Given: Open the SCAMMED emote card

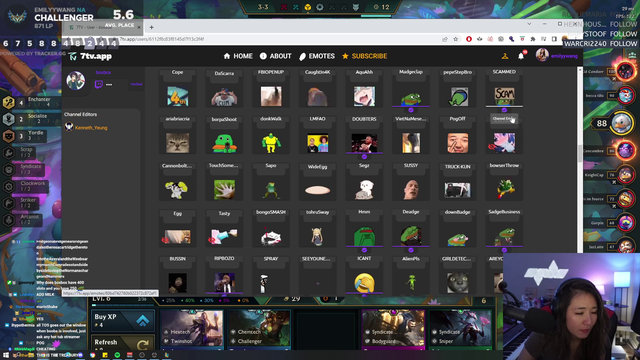Looking at the screenshot, I should point(504,89).
